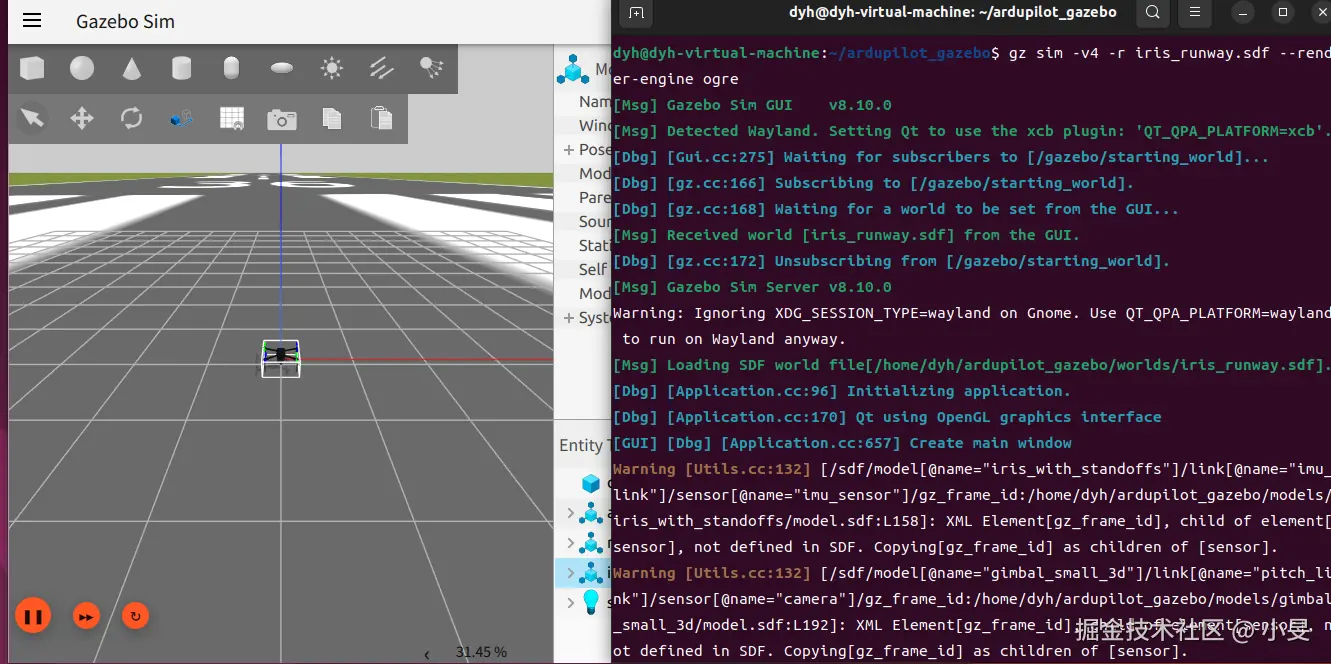Click the model icon in component inspector header
Image resolution: width=1331 pixels, height=664 pixels.
click(x=574, y=69)
